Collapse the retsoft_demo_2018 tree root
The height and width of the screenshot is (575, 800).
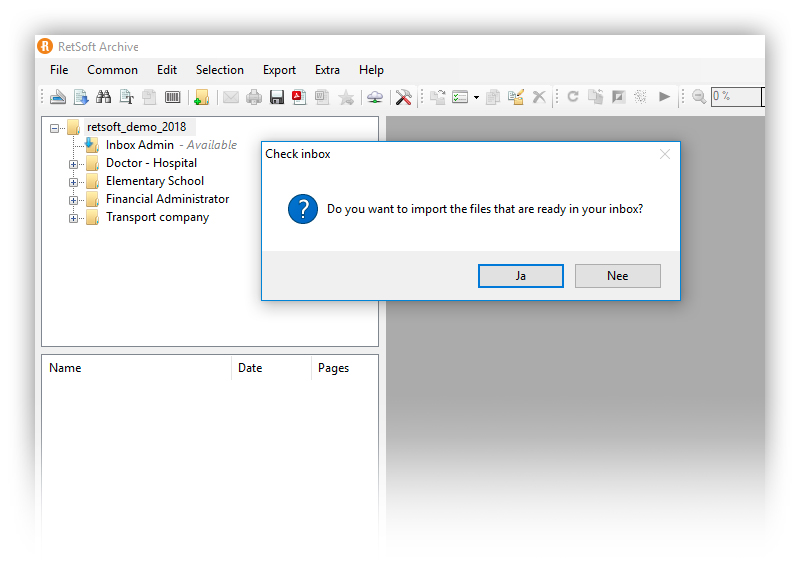[54, 128]
